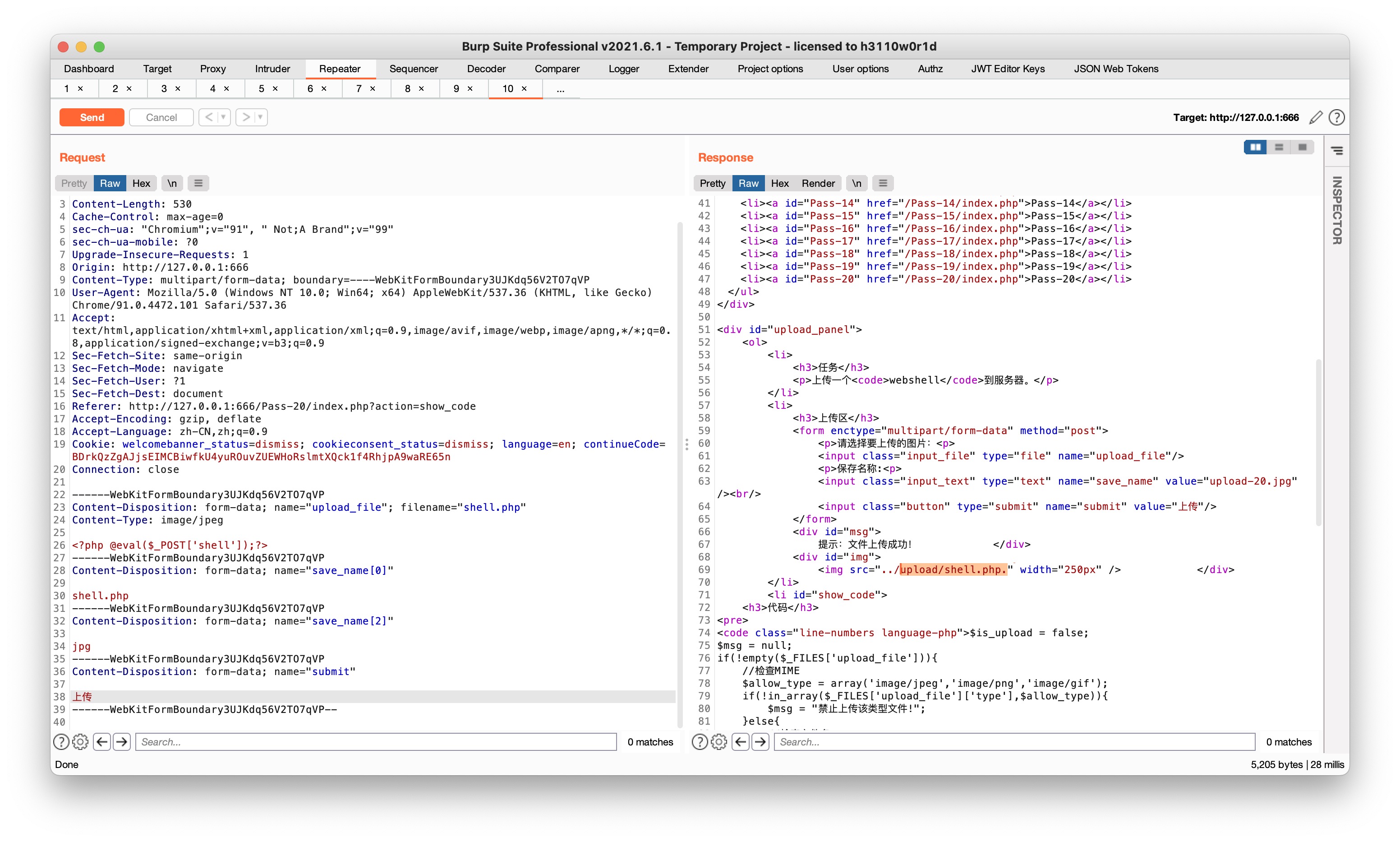Switch to combined tabbed layout icon
1400x842 pixels.
(1302, 148)
